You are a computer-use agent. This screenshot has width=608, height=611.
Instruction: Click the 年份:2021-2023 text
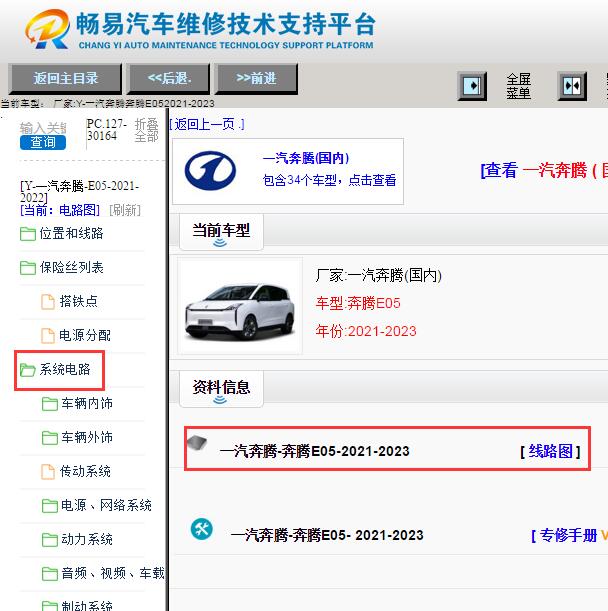tap(366, 331)
